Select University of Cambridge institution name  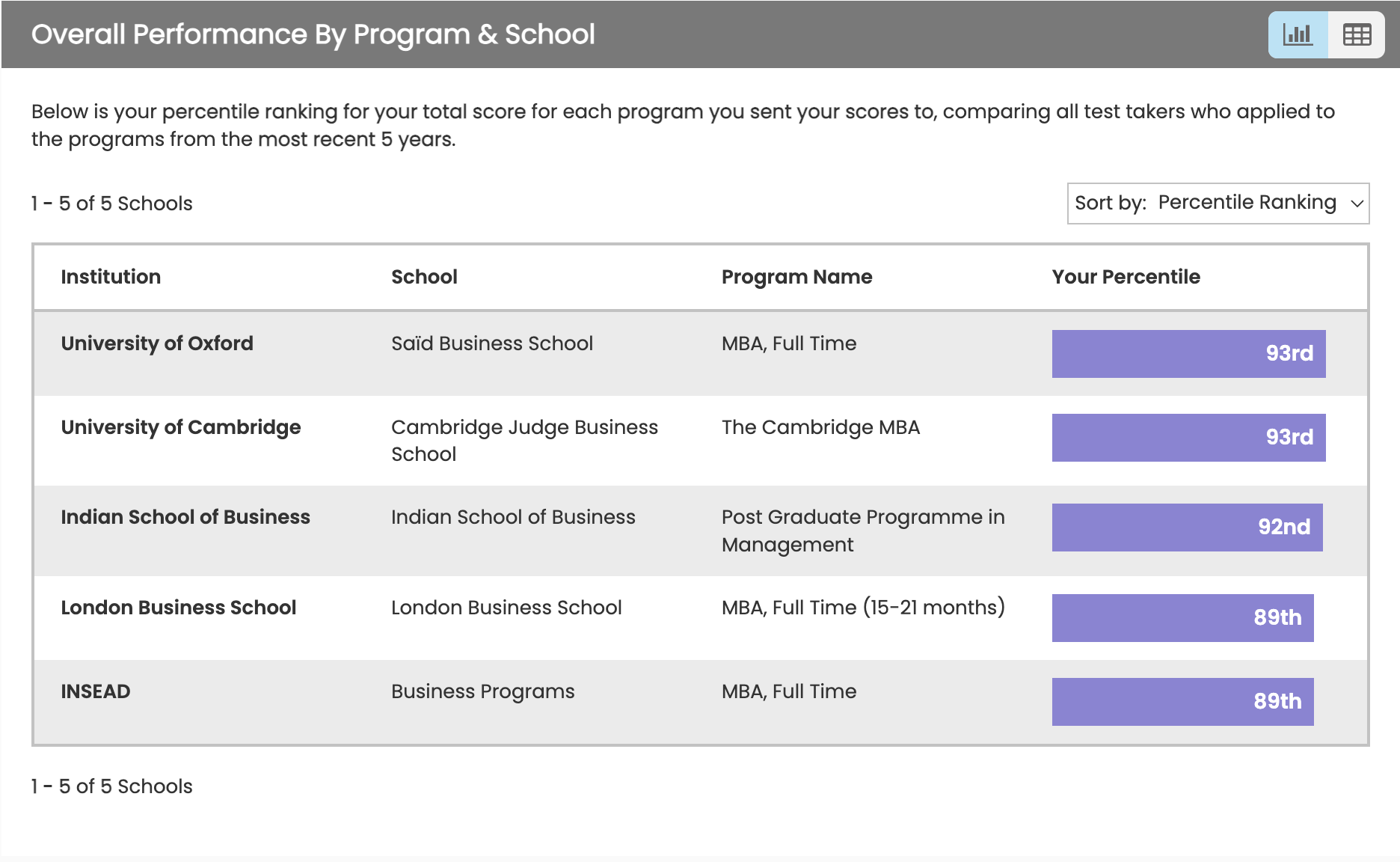(181, 427)
